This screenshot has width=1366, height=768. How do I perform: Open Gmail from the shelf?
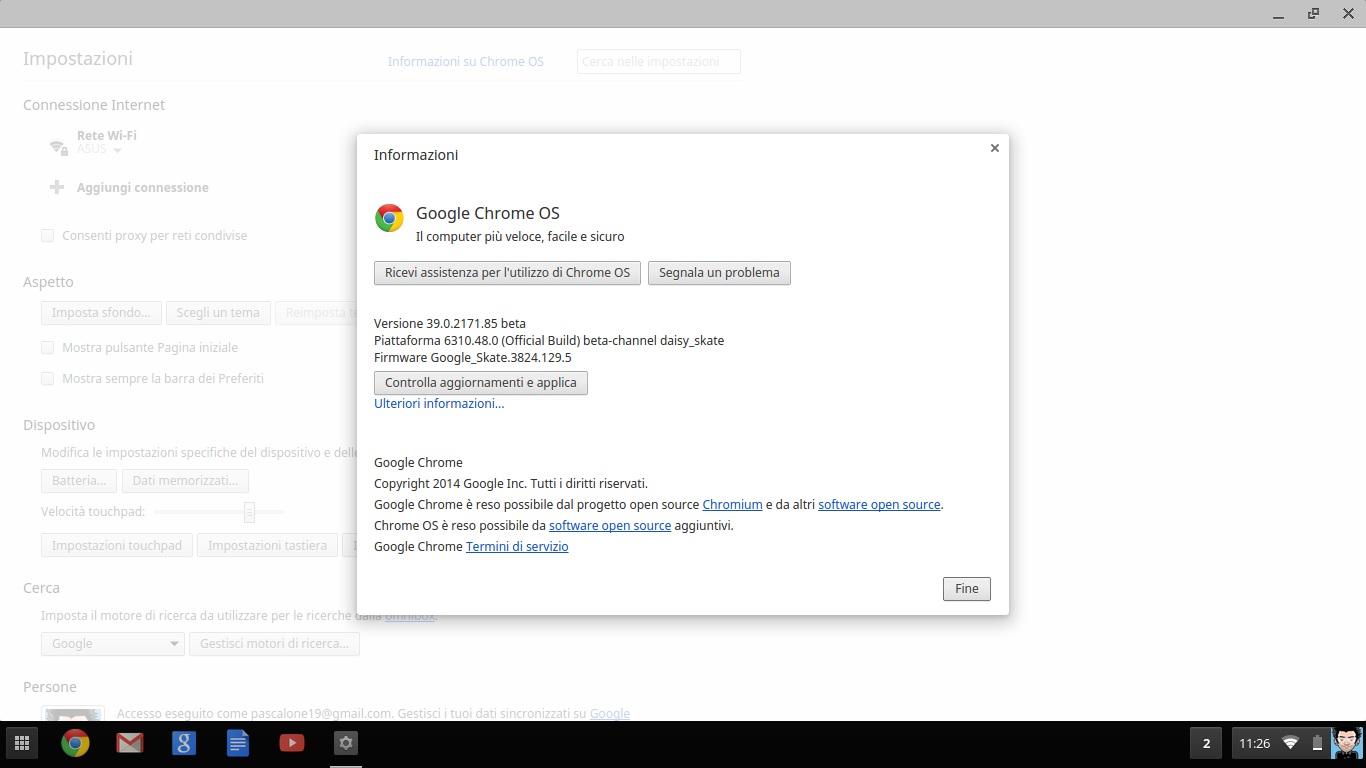click(130, 743)
